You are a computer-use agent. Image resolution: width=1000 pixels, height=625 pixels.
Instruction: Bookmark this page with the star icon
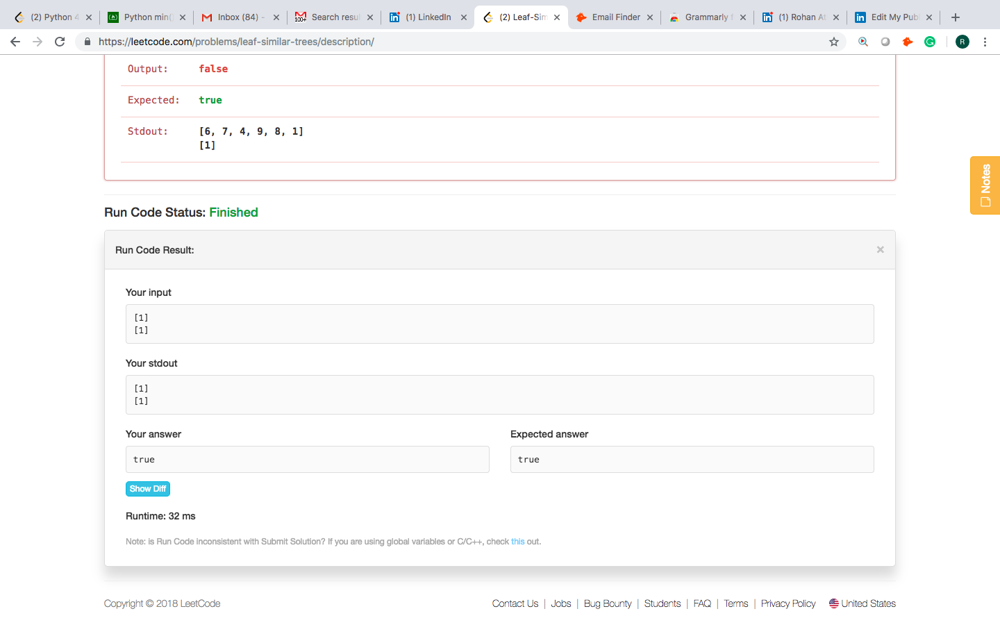tap(834, 42)
